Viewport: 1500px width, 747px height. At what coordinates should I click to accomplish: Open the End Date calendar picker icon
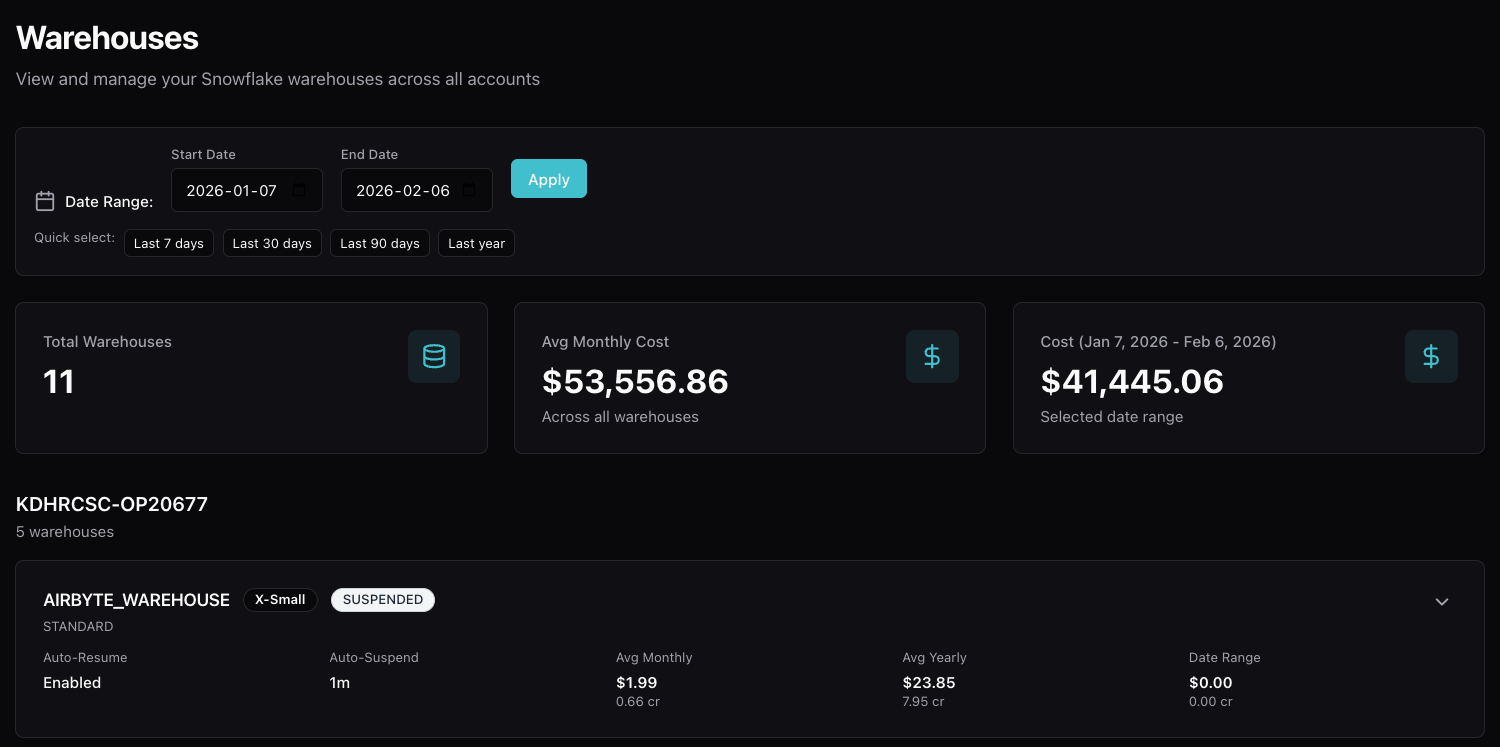tap(469, 190)
